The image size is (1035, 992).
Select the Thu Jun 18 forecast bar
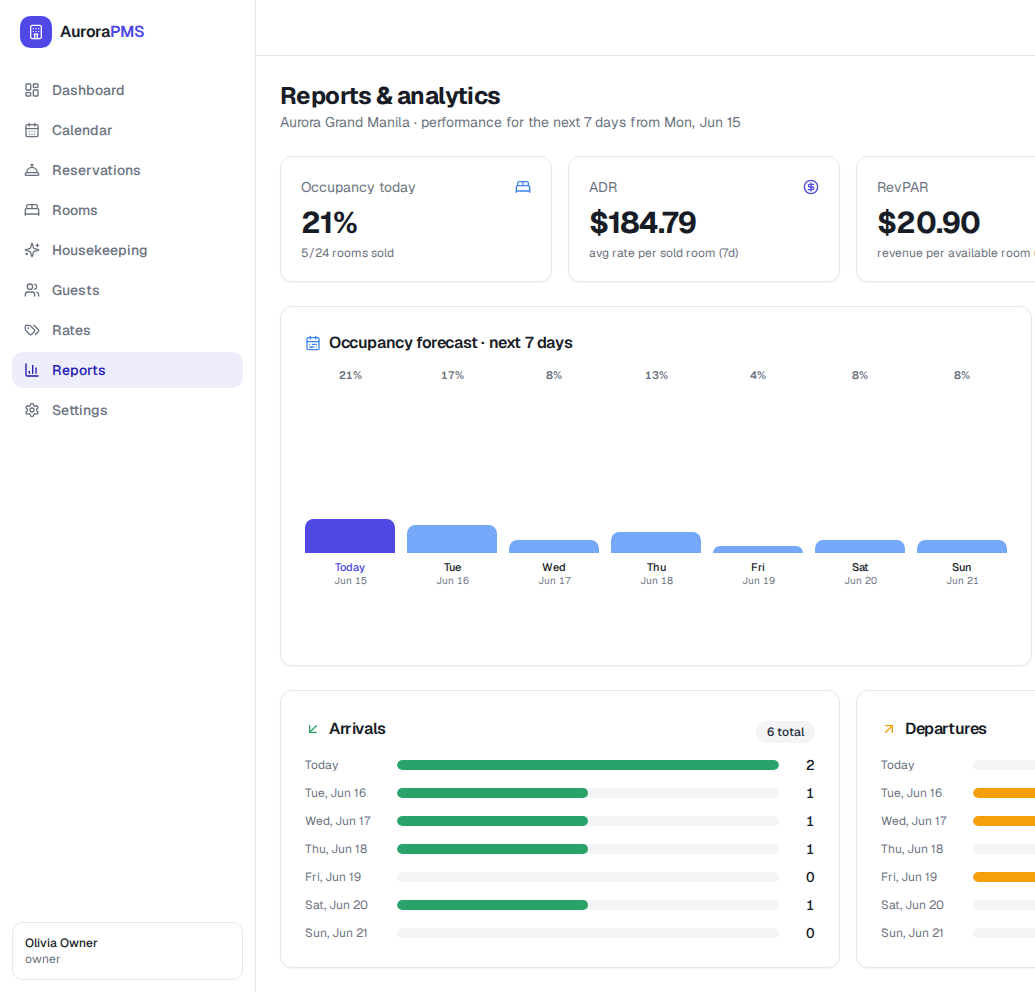click(656, 543)
